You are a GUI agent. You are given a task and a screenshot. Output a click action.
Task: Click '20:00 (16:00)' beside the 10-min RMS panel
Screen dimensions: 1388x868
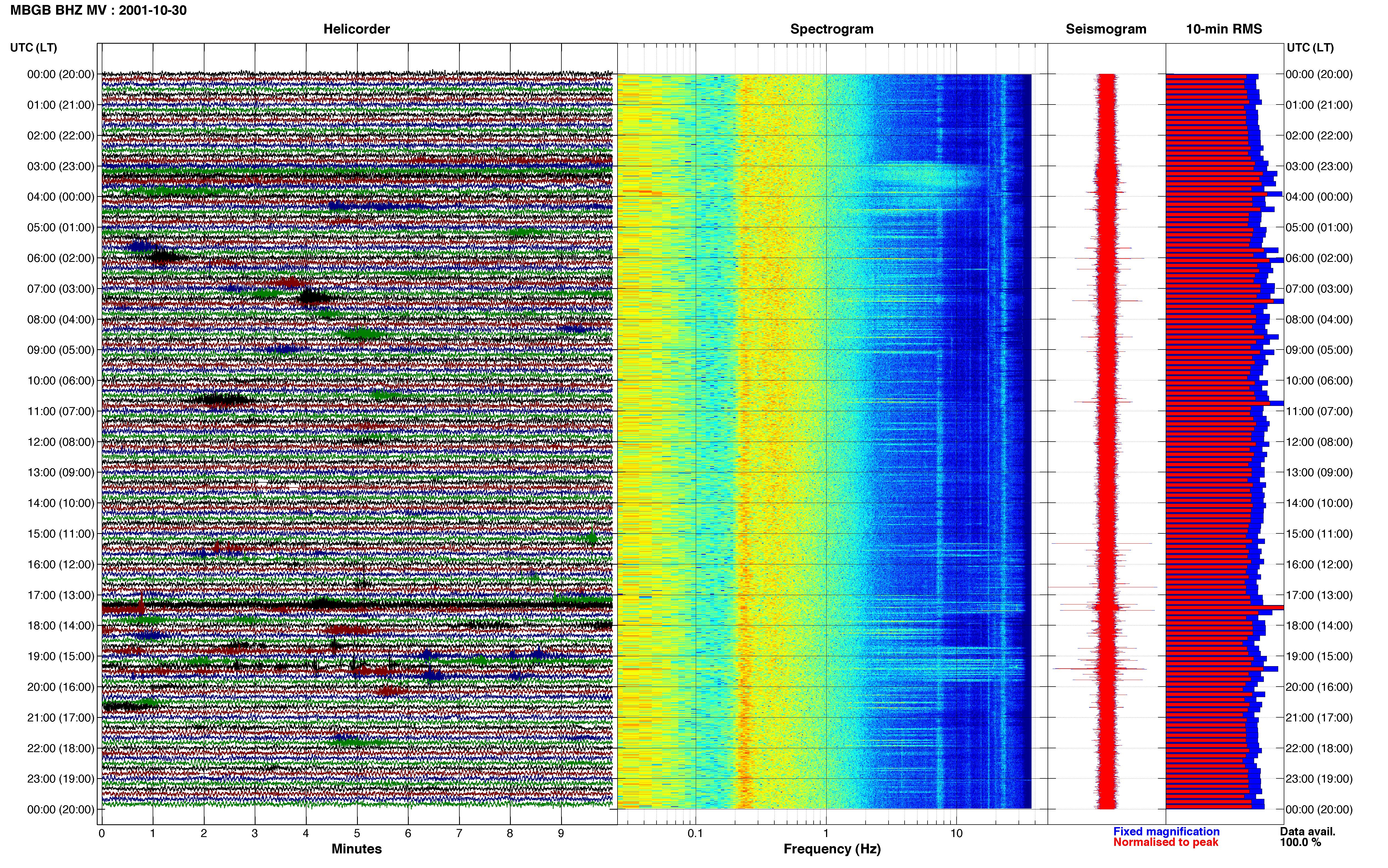(x=1319, y=687)
